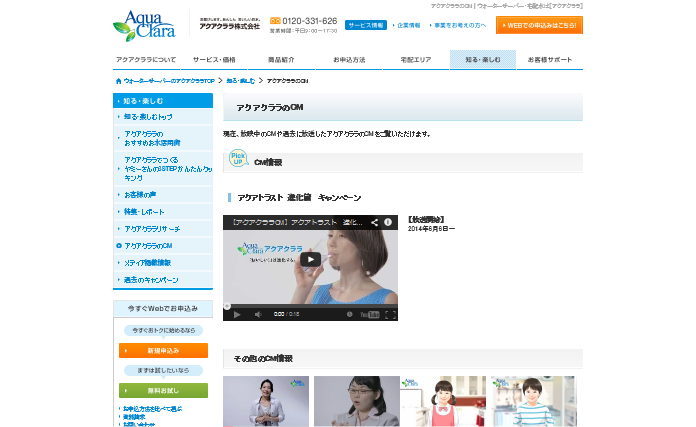Viewport: 696px width, 427px height.
Task: Open ヤミーさんの3STEP cooking sidebar link
Action: (x=163, y=169)
